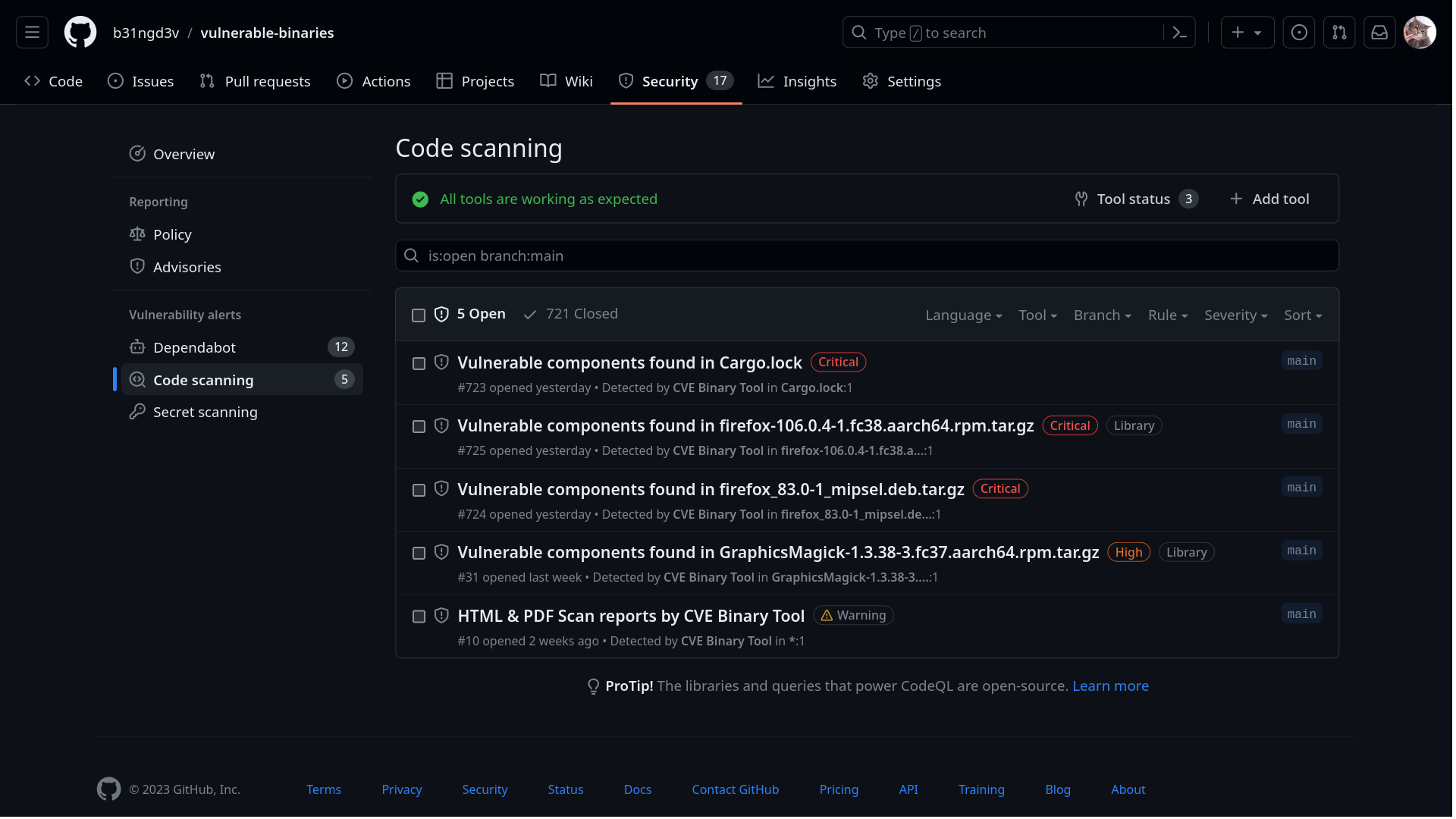Select the Cargo.lock alert checkbox
Screen dimensions: 1456x819
pyautogui.click(x=419, y=364)
